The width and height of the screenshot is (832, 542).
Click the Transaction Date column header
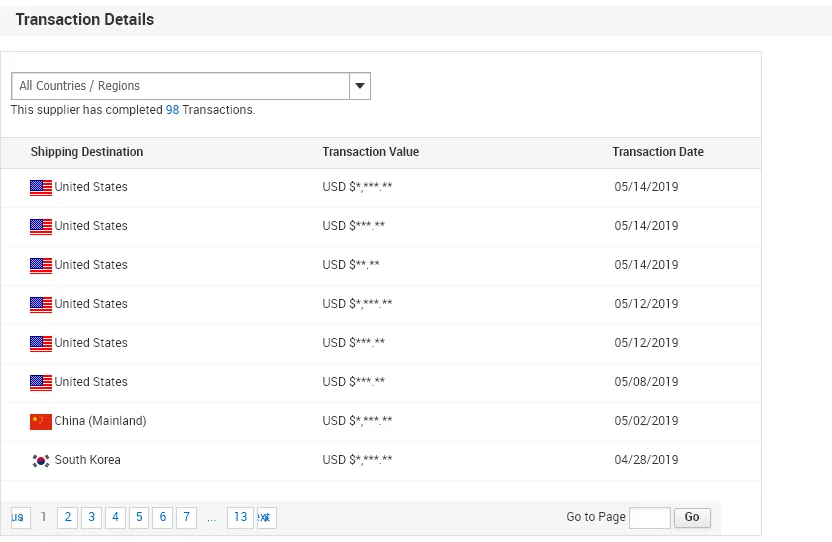pos(658,152)
